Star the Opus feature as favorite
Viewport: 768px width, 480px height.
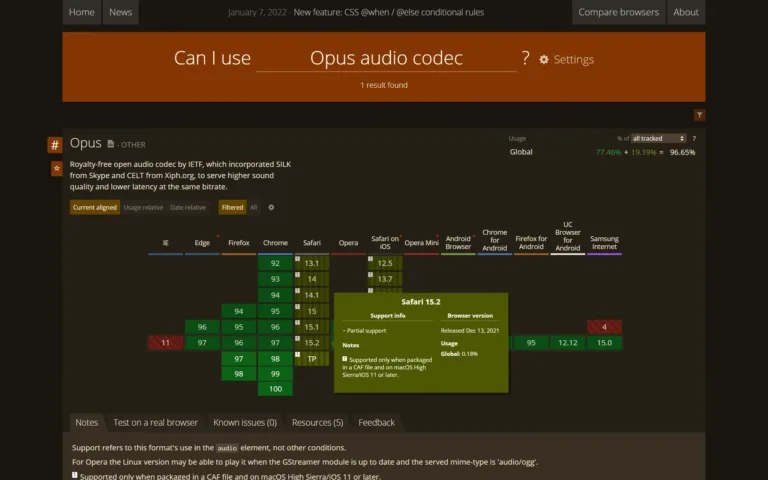pyautogui.click(x=57, y=168)
